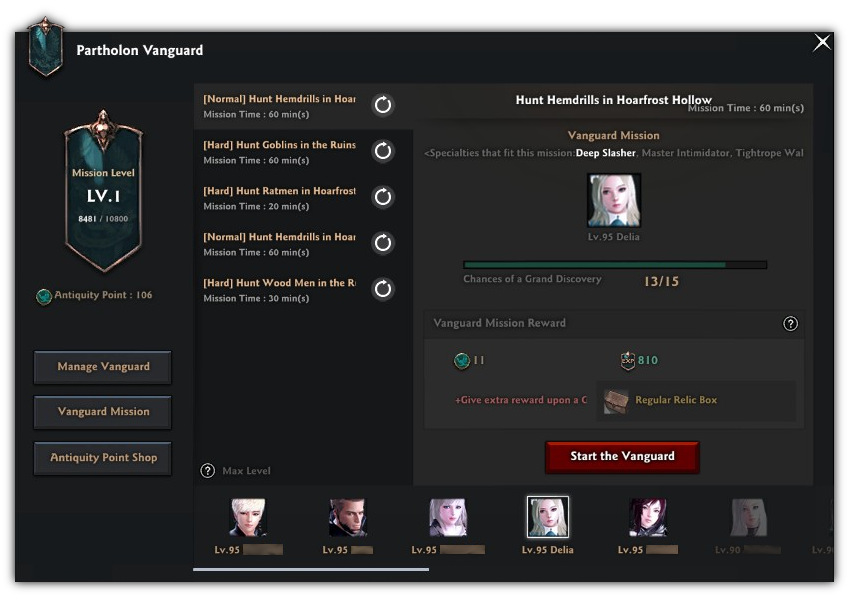Click the Regular Relic Box reward icon
This screenshot has width=849, height=597.
(616, 401)
